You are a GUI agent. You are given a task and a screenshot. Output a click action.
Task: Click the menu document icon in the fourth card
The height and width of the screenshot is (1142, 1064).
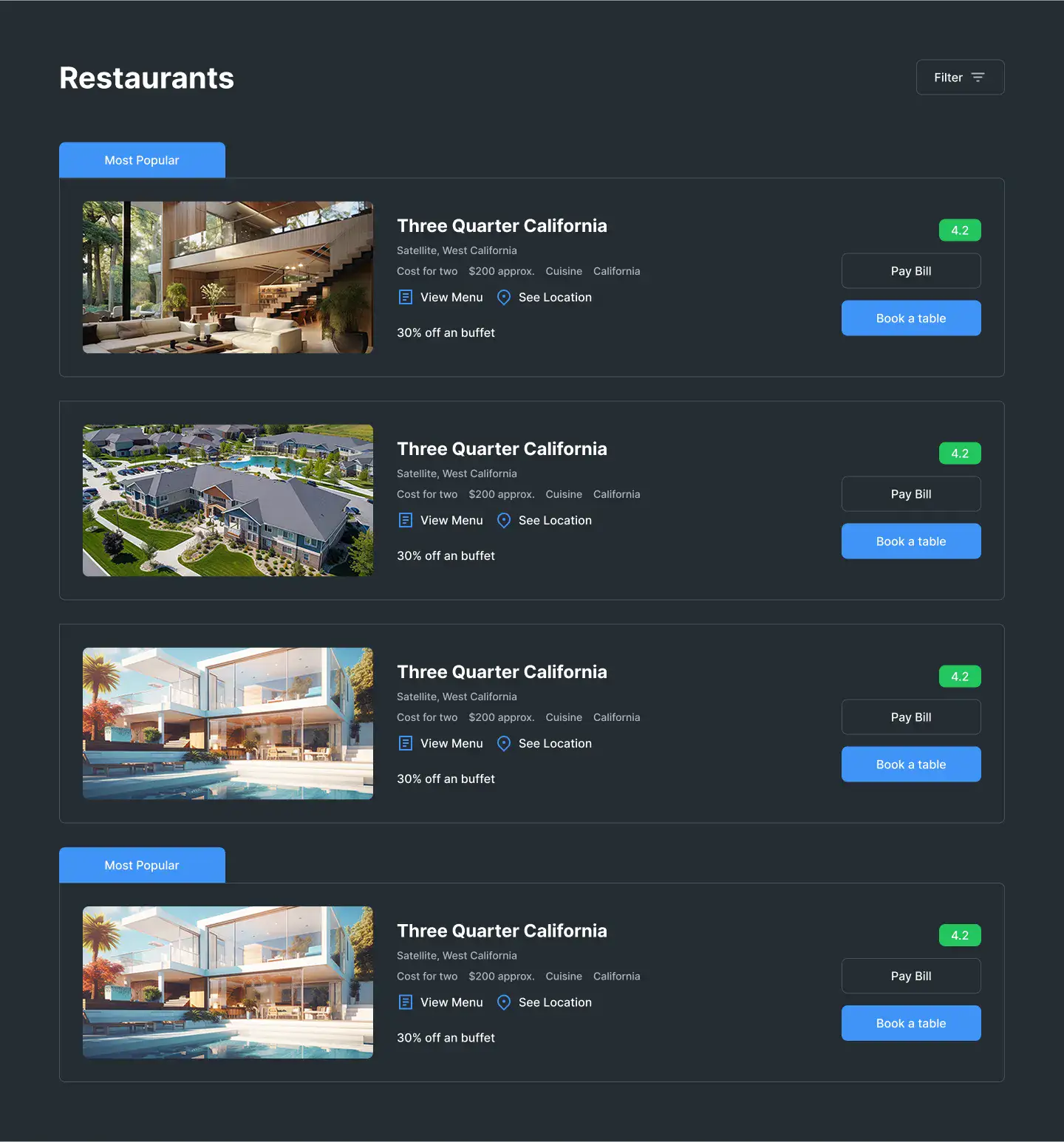(406, 1002)
